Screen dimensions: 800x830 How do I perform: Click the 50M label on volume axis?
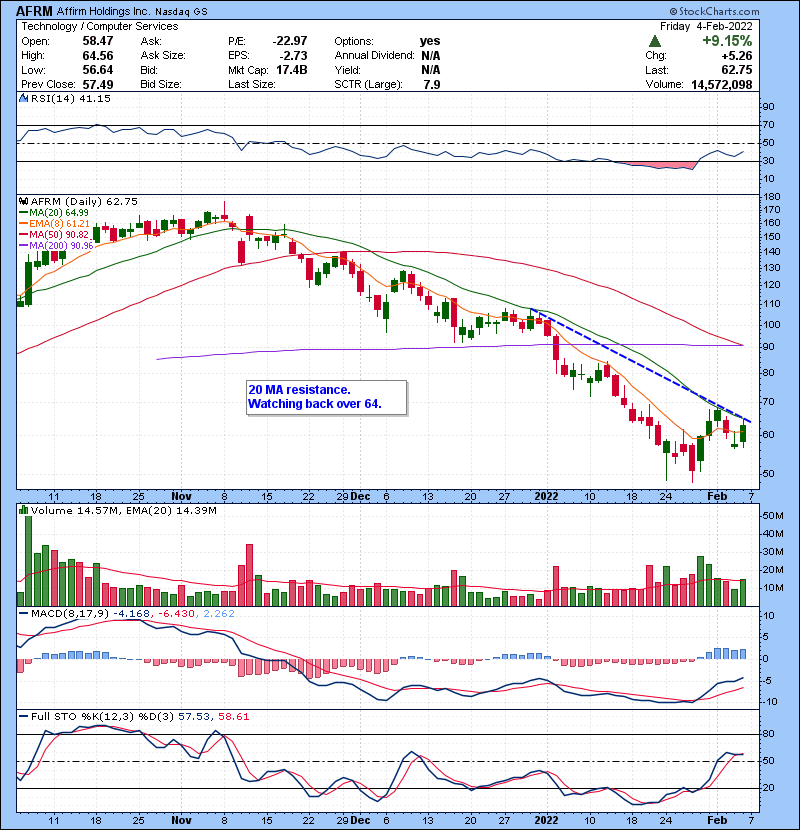click(772, 516)
